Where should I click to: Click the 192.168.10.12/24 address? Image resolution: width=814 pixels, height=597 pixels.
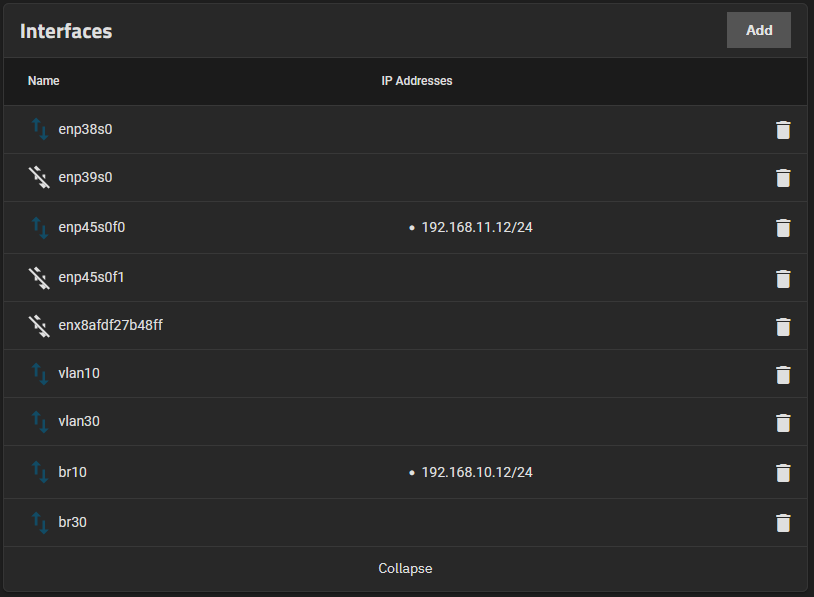click(x=476, y=472)
